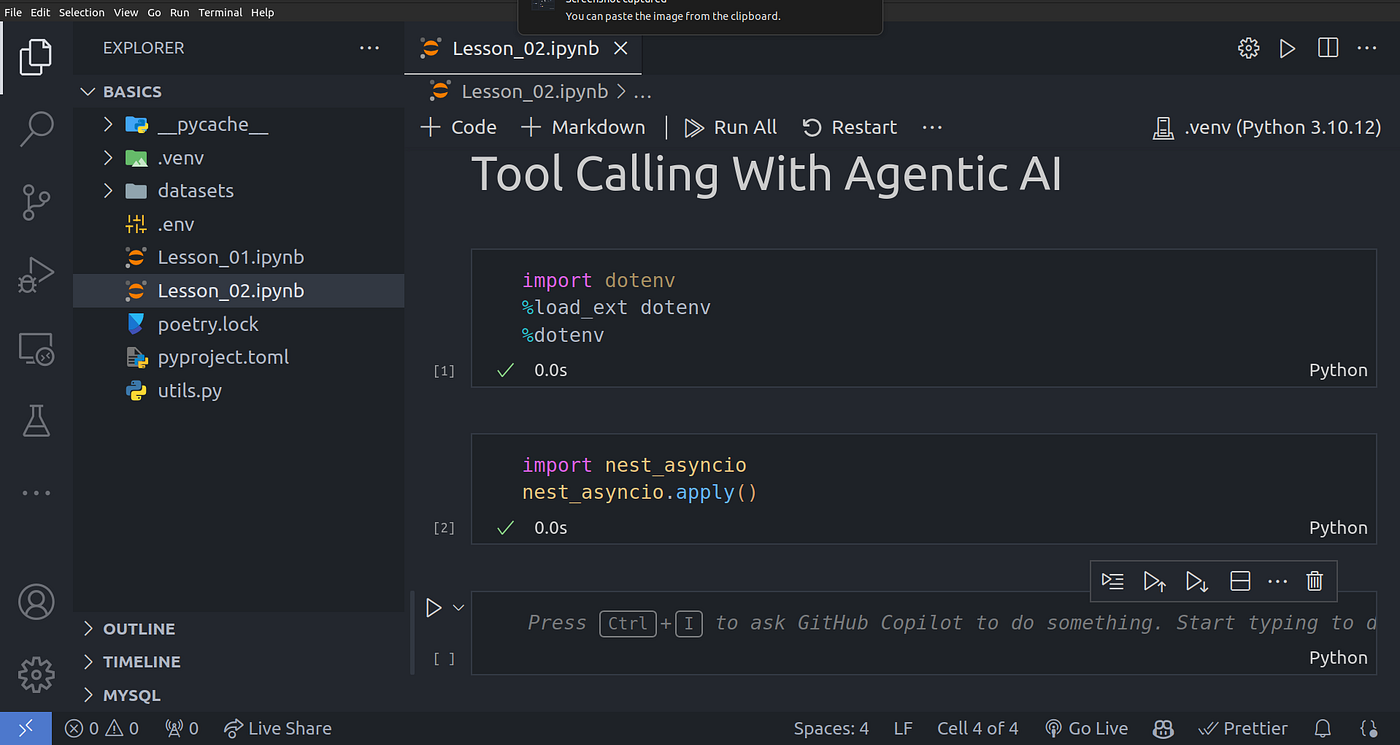Close the Lesson_02.ipynb tab
The image size is (1400, 745).
coord(621,48)
